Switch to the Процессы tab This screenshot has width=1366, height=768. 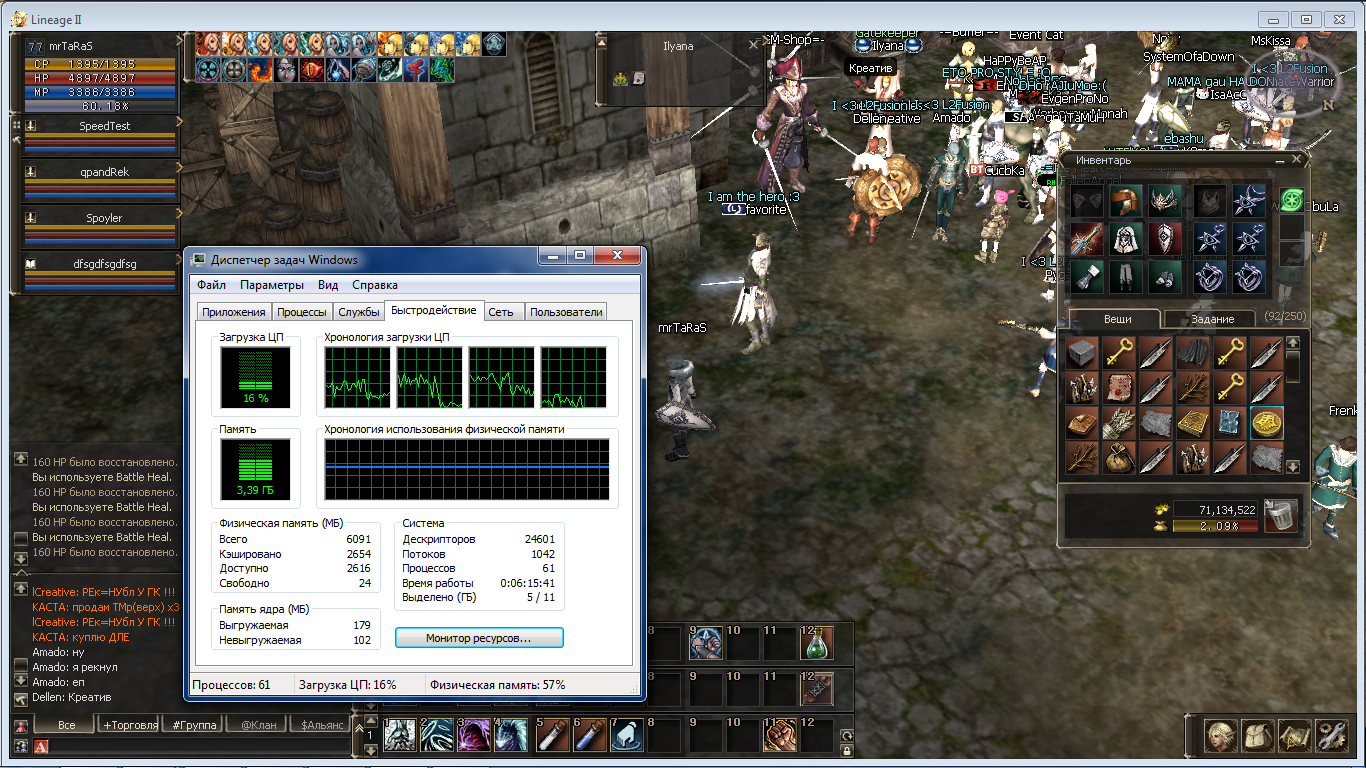[302, 312]
